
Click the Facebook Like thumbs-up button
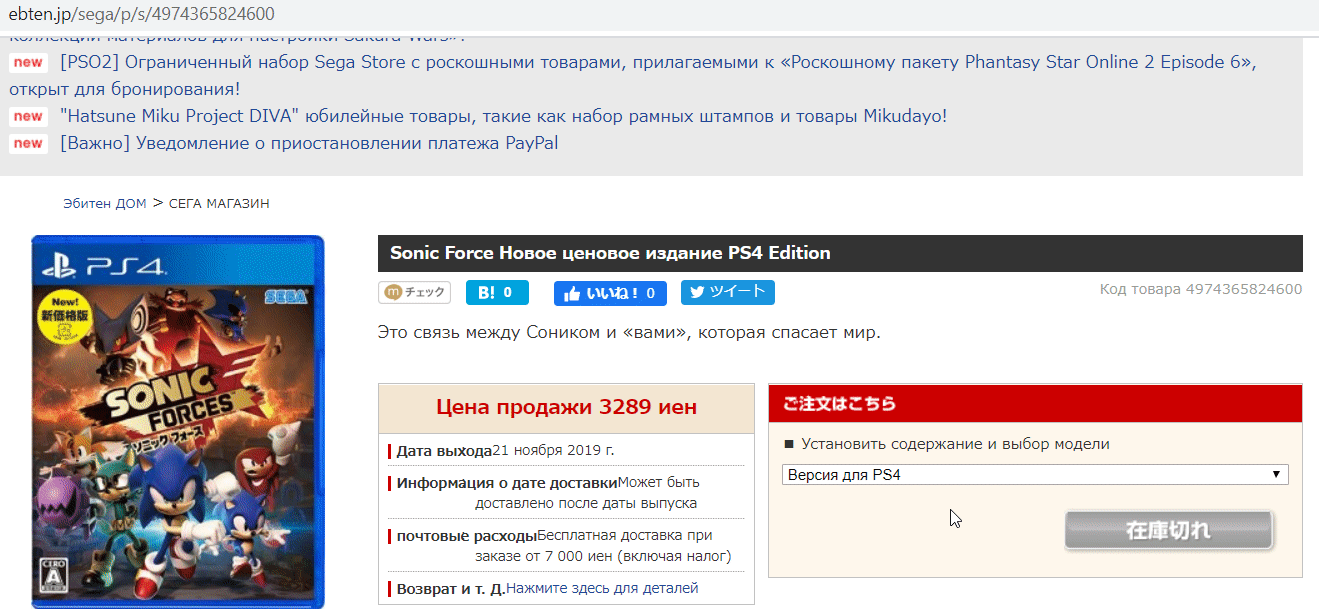[610, 293]
